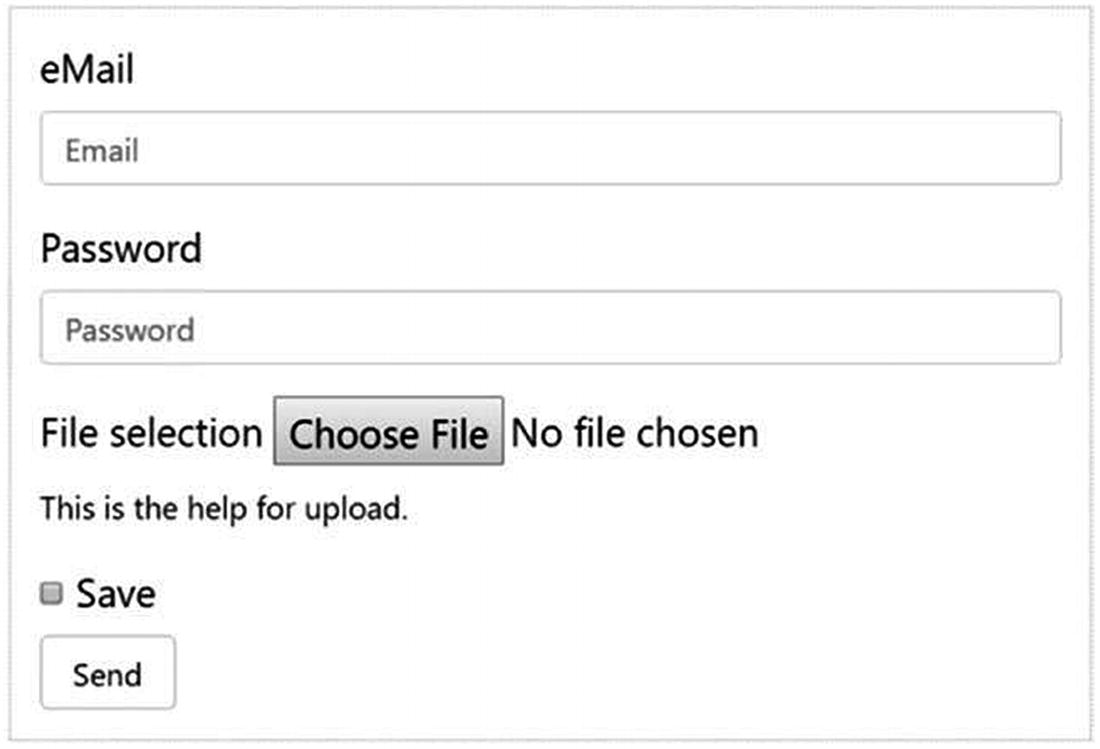
Task: Select the box with Password placeholder
Action: (x=550, y=328)
